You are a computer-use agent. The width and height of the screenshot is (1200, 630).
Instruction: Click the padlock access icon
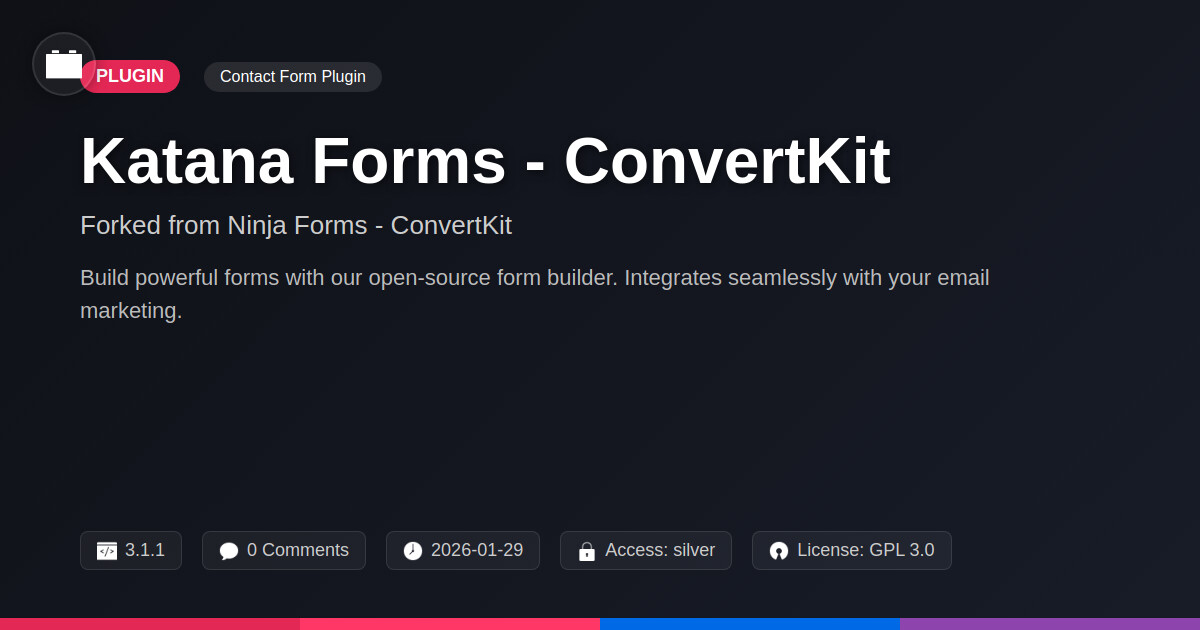pos(587,551)
